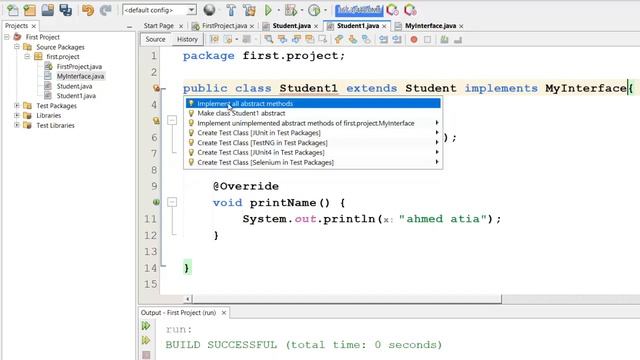
Task: Click the Find Next Occurrence icon
Action: tap(296, 39)
